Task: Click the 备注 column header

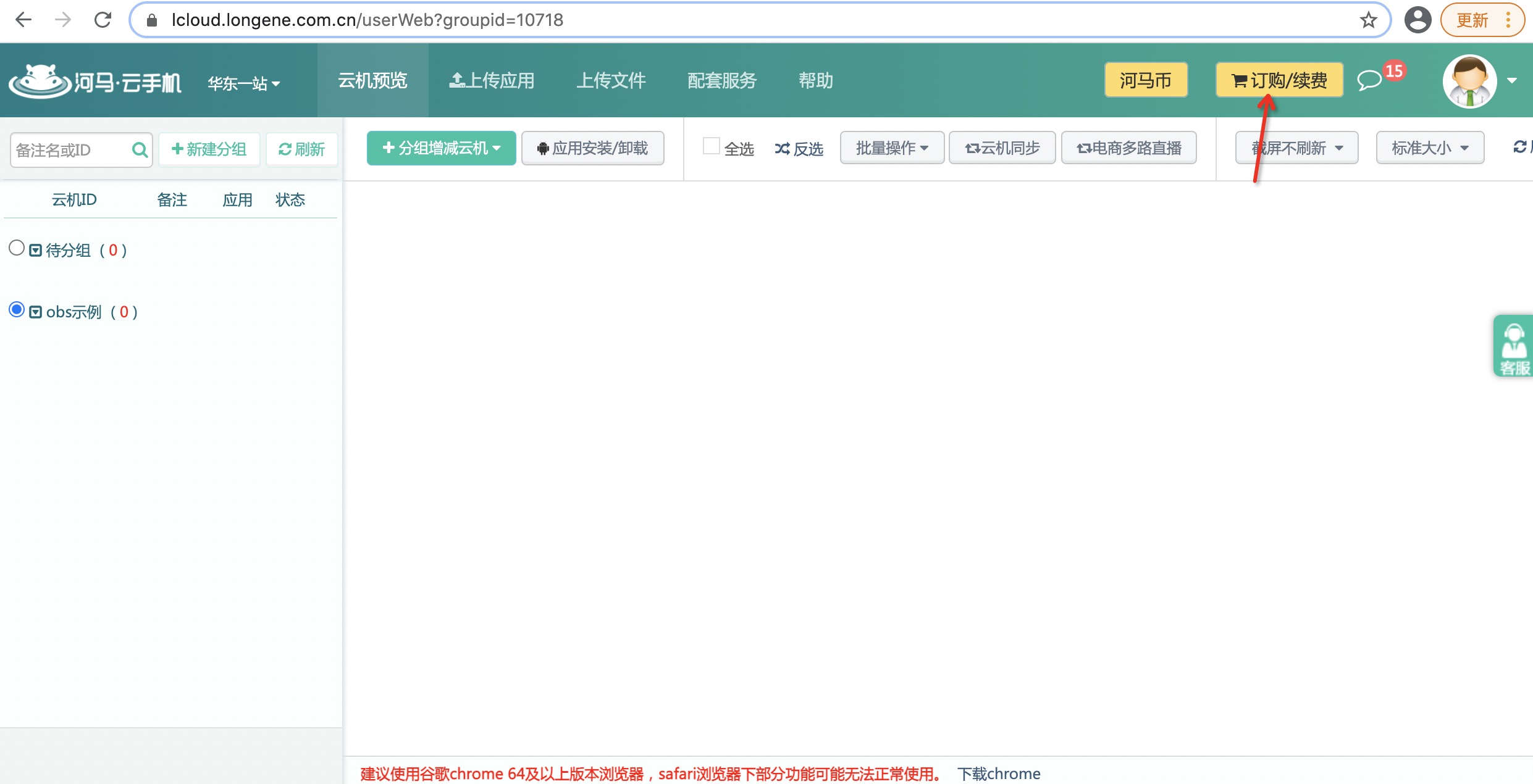Action: (172, 199)
